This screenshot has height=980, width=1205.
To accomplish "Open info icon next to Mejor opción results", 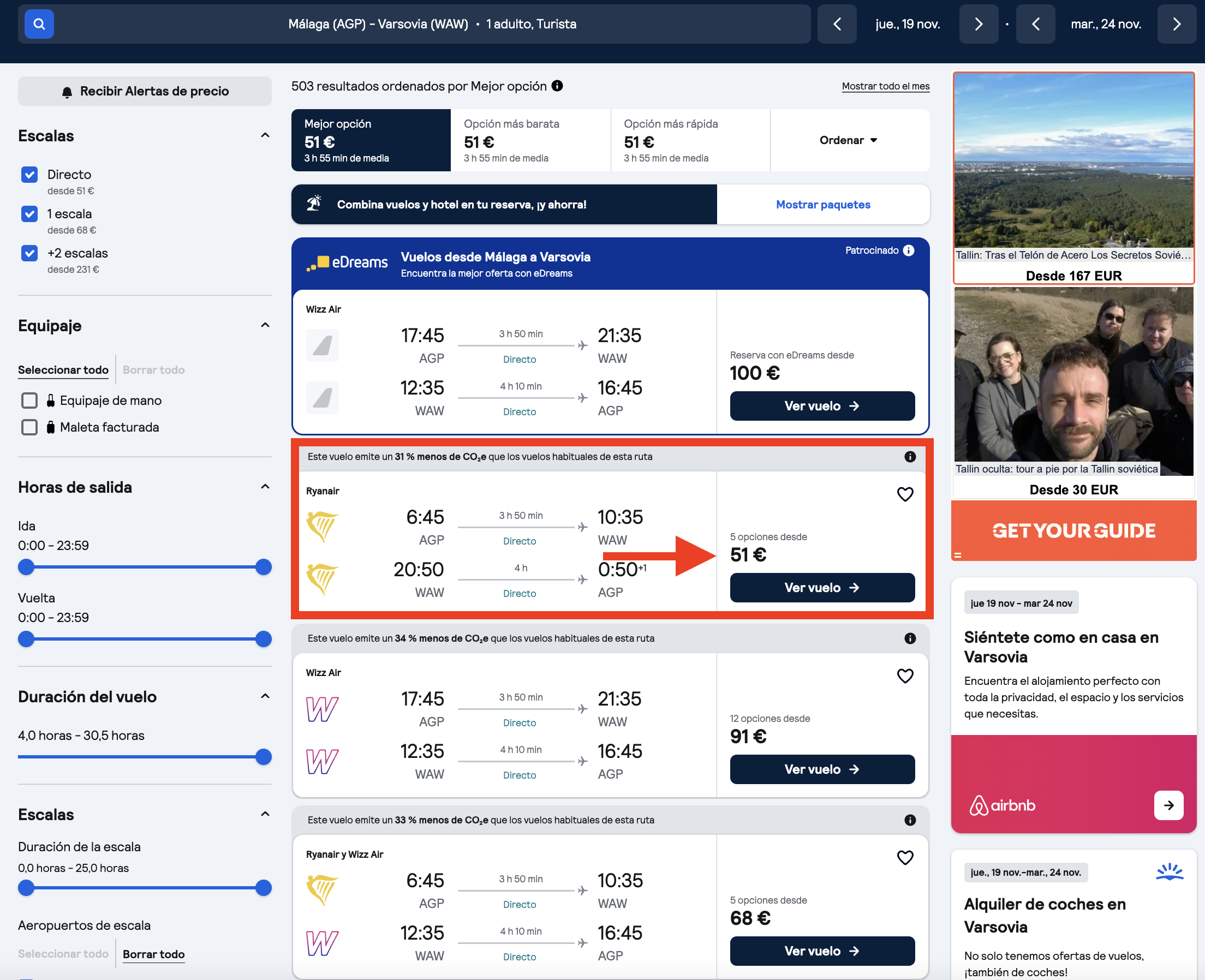I will [x=557, y=86].
